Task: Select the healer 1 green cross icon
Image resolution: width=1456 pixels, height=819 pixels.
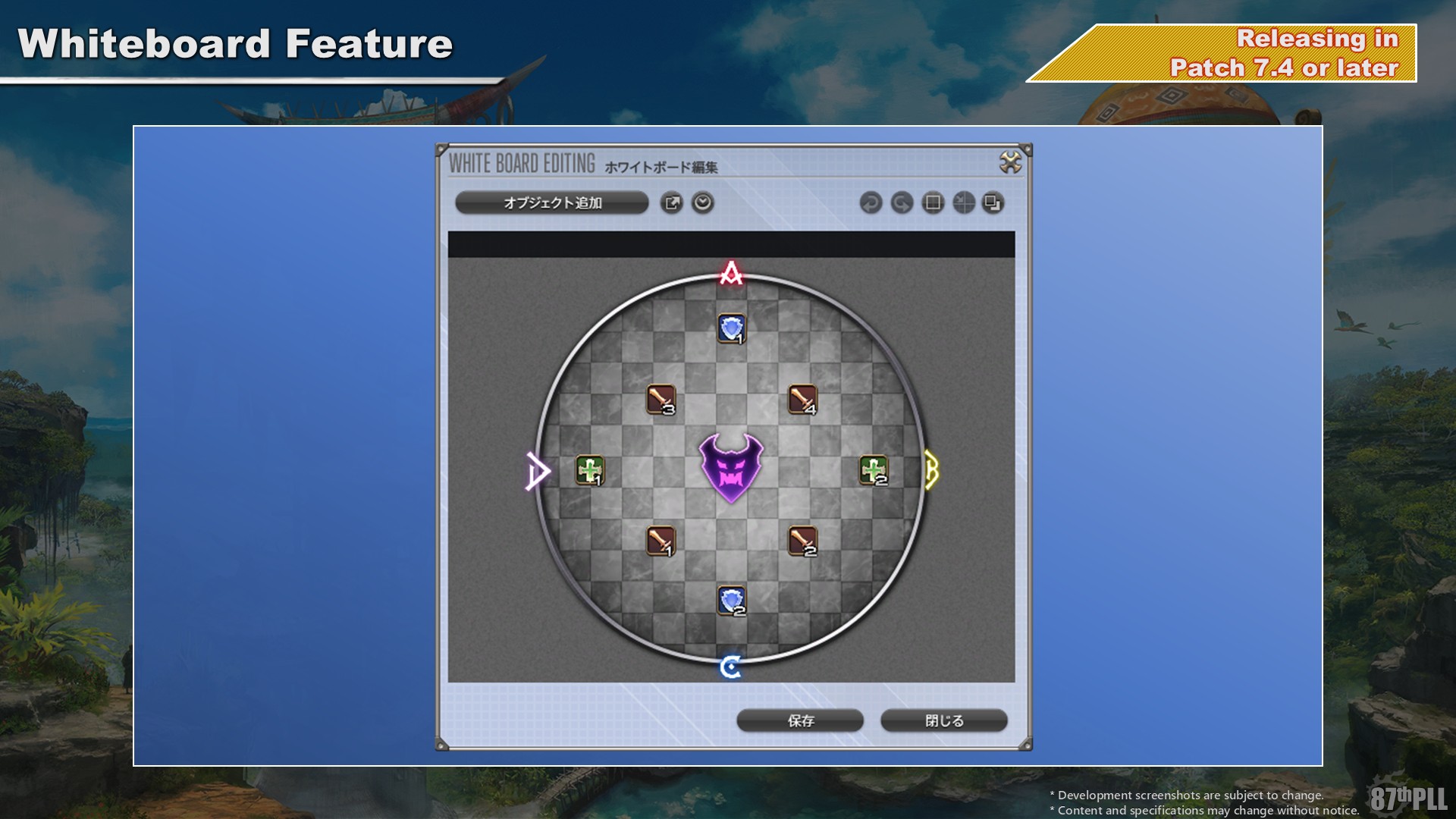Action: pos(589,470)
